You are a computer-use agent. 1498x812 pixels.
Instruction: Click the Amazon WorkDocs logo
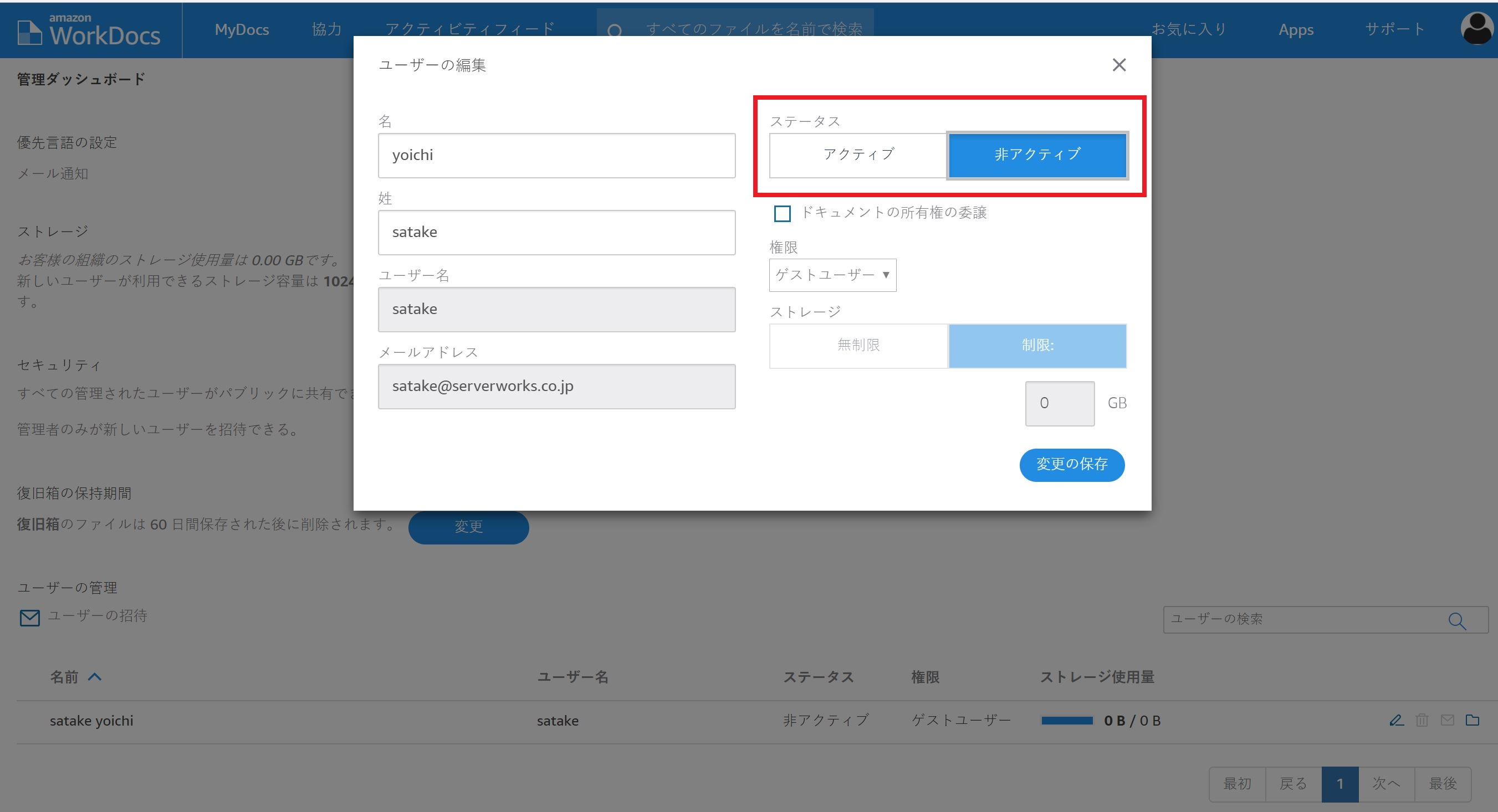[88, 30]
